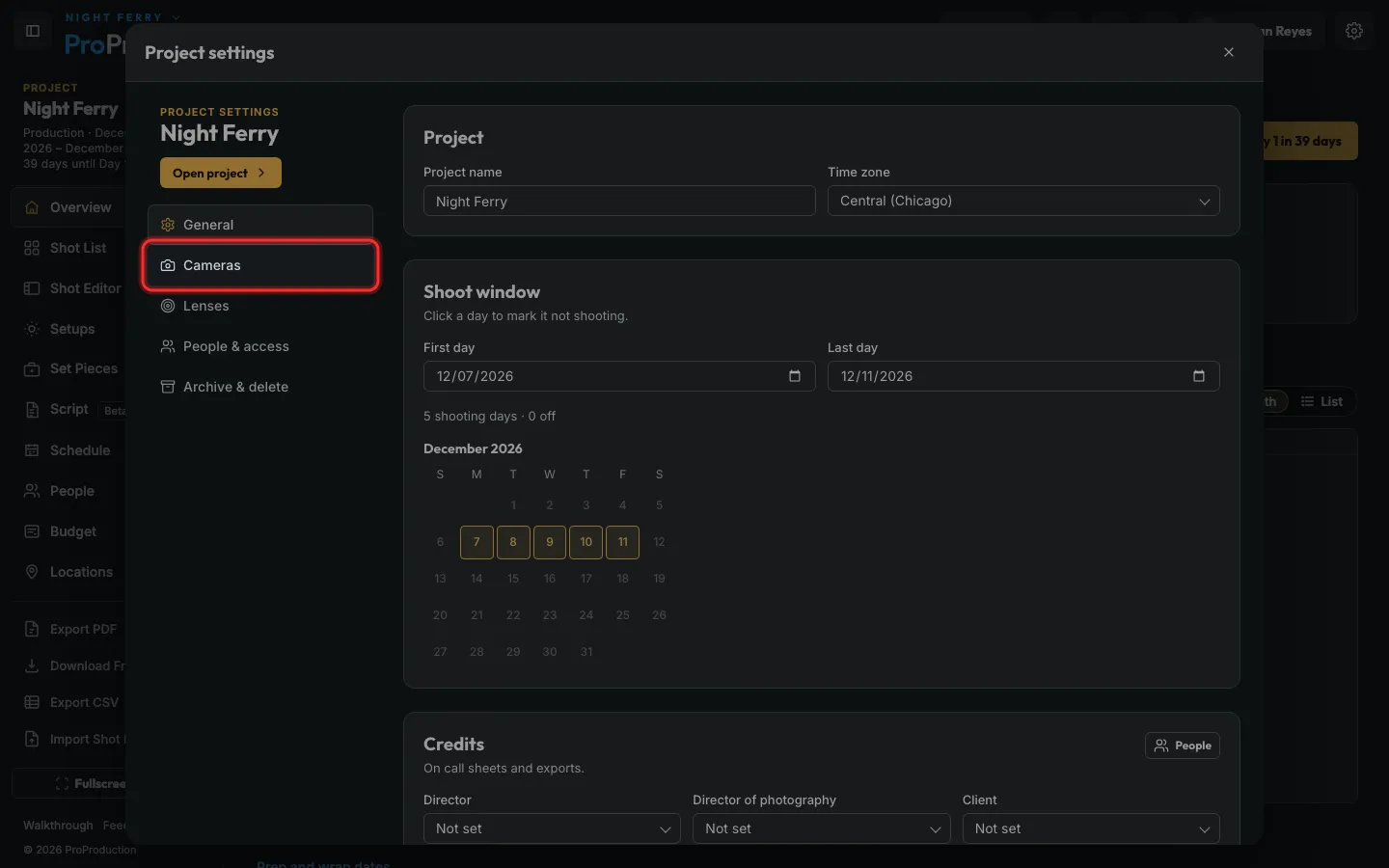Open the Time zone dropdown
Viewport: 1389px width, 868px height.
pos(1023,201)
